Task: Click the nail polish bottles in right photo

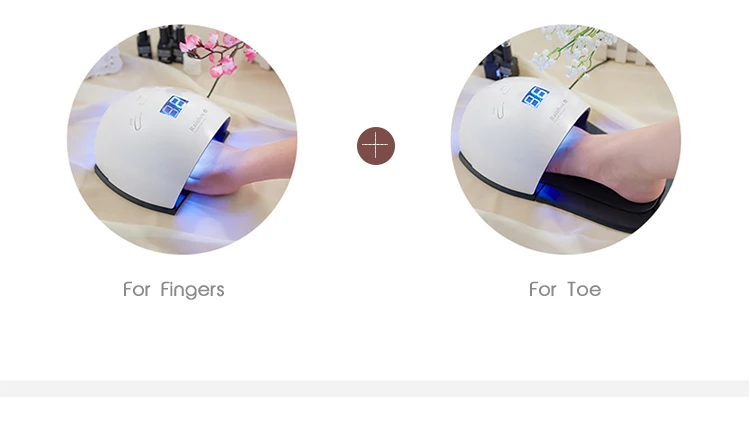Action: coord(502,61)
